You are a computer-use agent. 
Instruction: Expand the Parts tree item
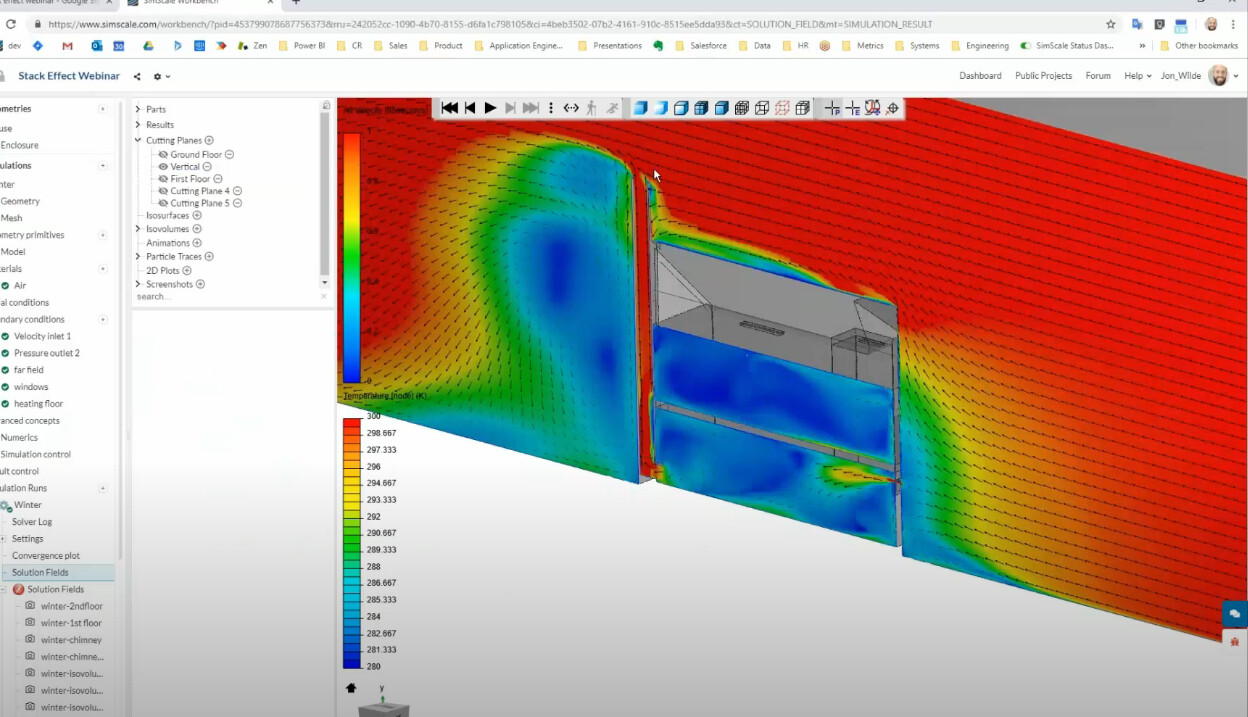137,109
